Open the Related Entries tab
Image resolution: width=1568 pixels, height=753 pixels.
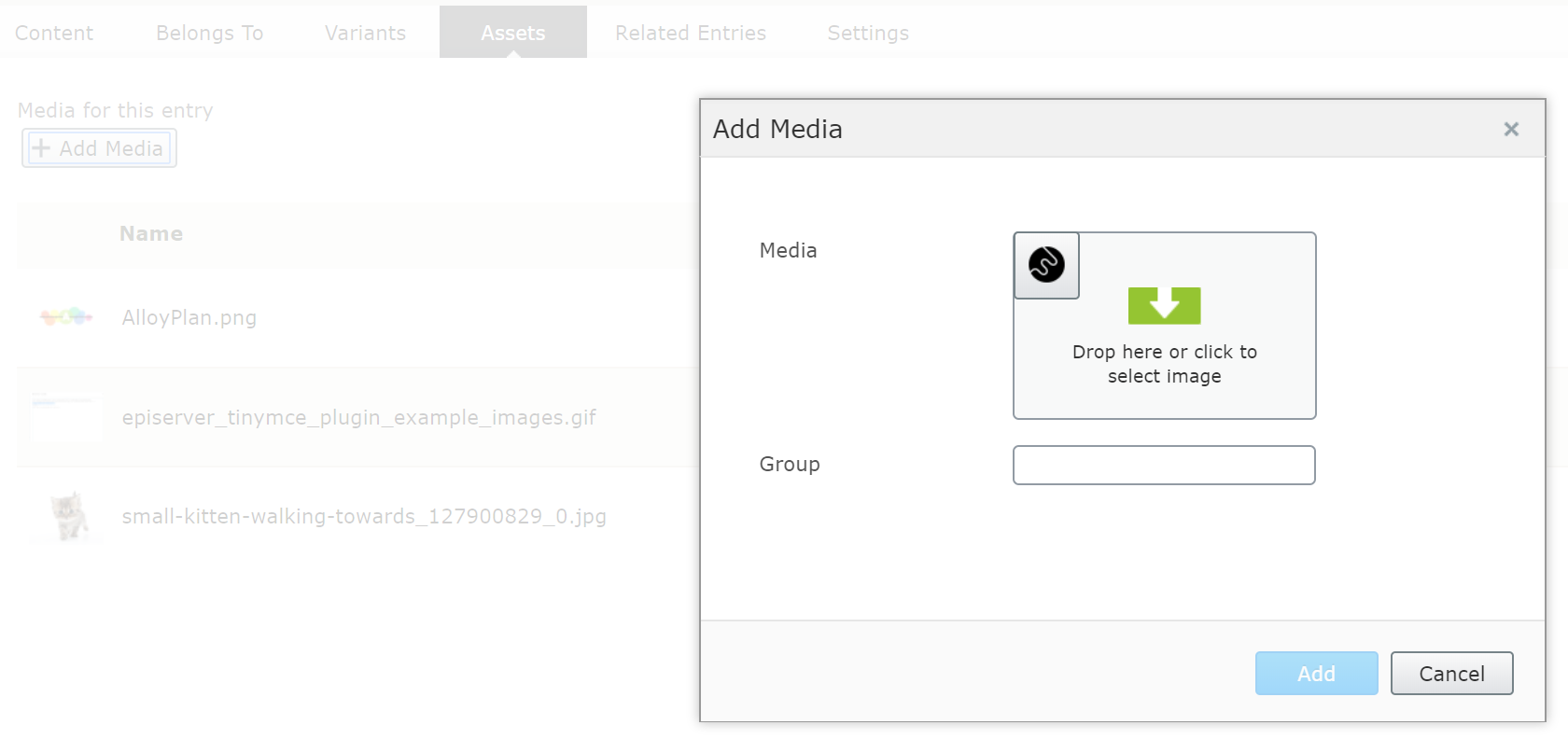coord(691,33)
